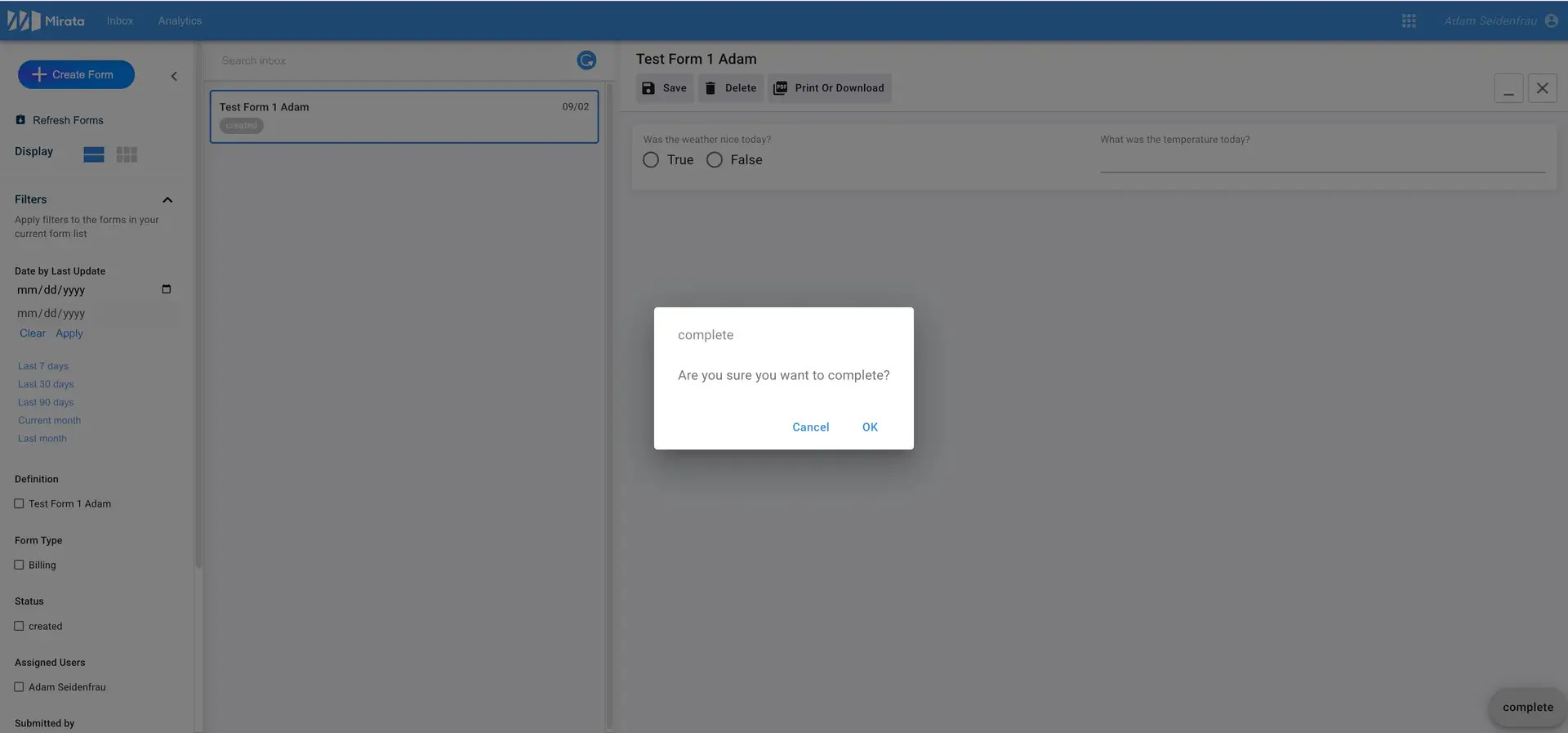The image size is (1568, 733).
Task: Filter by Current month
Action: pos(50,420)
